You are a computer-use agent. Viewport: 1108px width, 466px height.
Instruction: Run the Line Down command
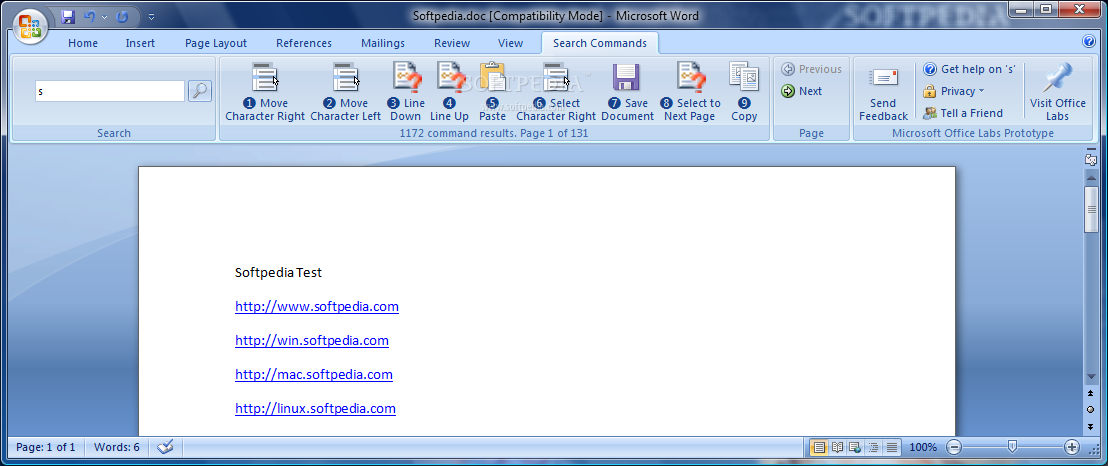coord(406,92)
